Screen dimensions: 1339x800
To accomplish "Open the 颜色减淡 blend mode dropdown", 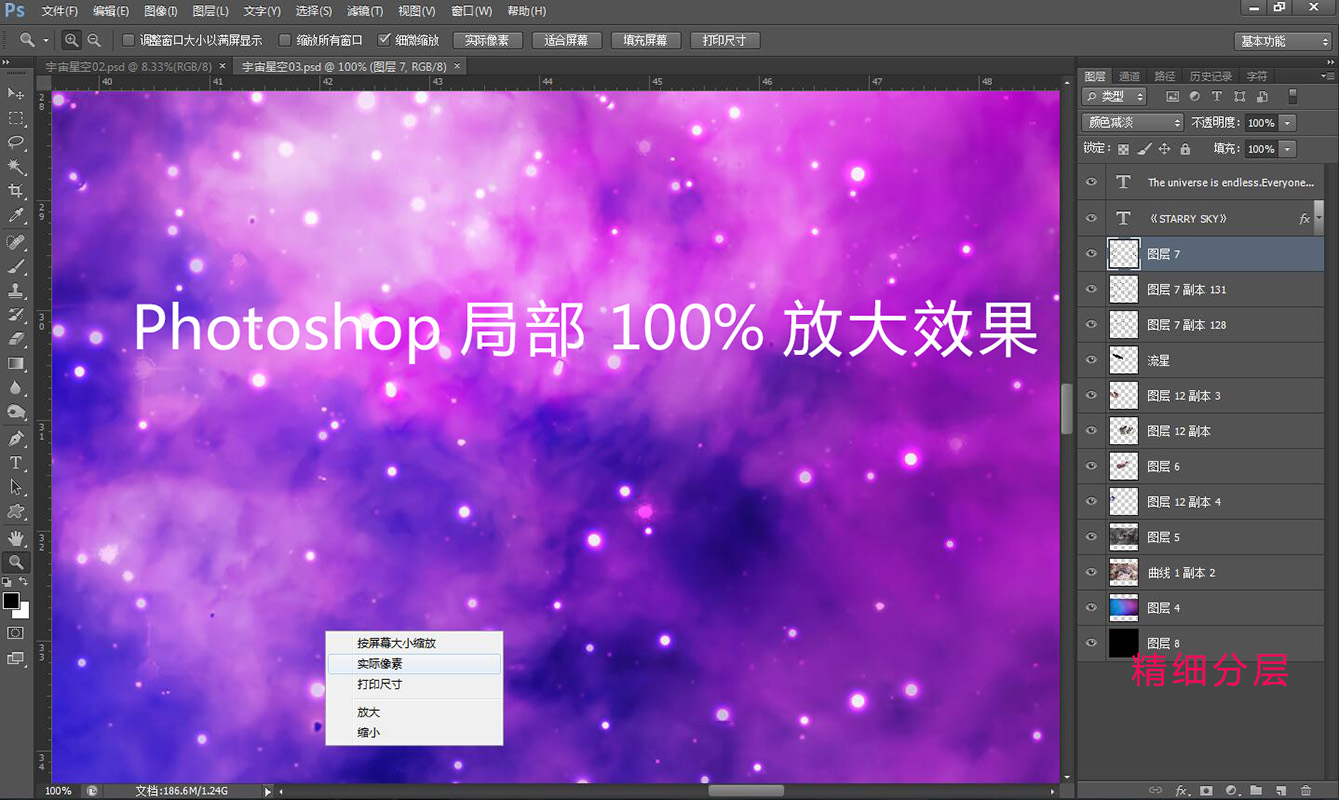I will point(1132,123).
